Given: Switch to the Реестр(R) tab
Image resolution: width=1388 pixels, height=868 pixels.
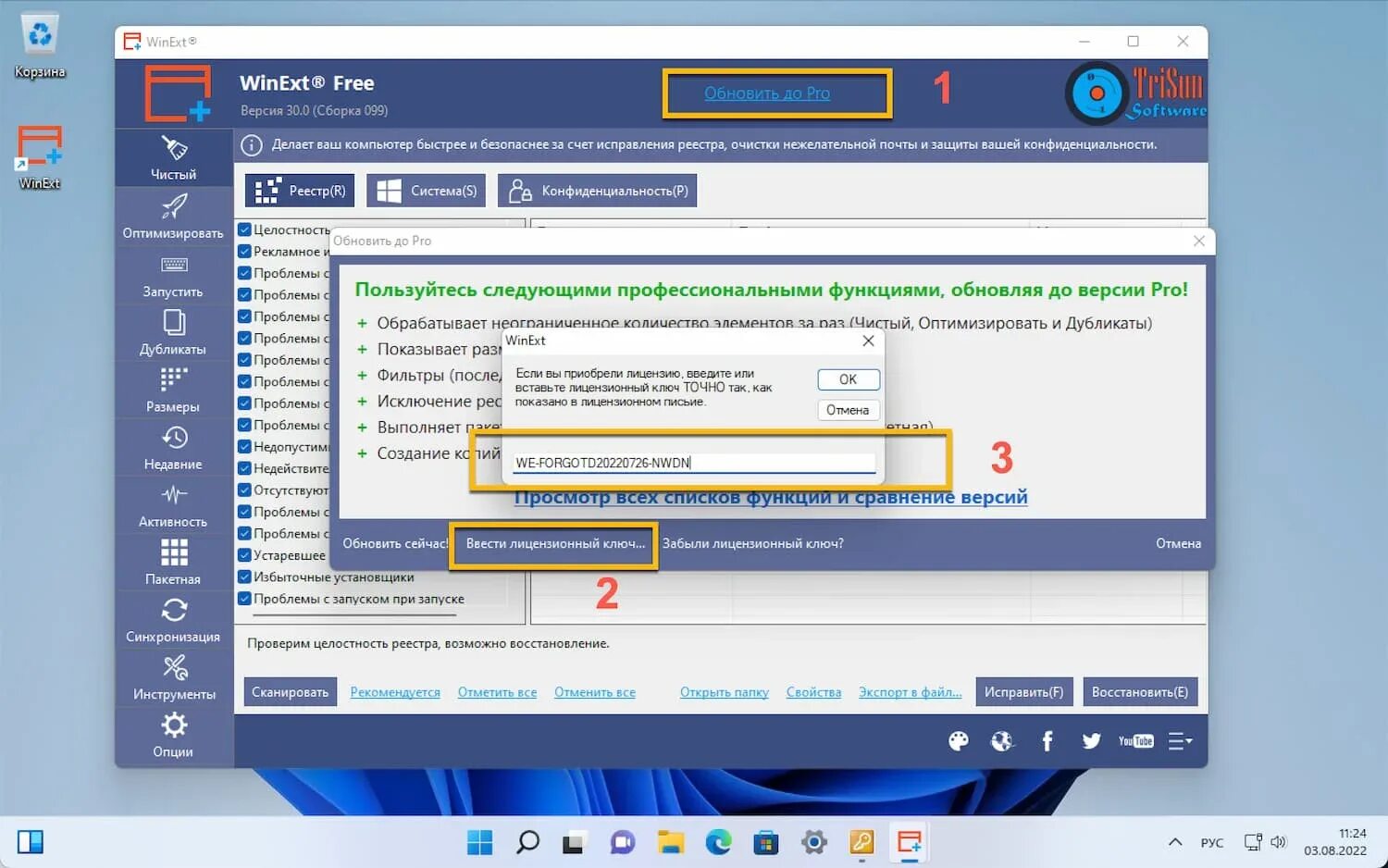Looking at the screenshot, I should point(300,191).
